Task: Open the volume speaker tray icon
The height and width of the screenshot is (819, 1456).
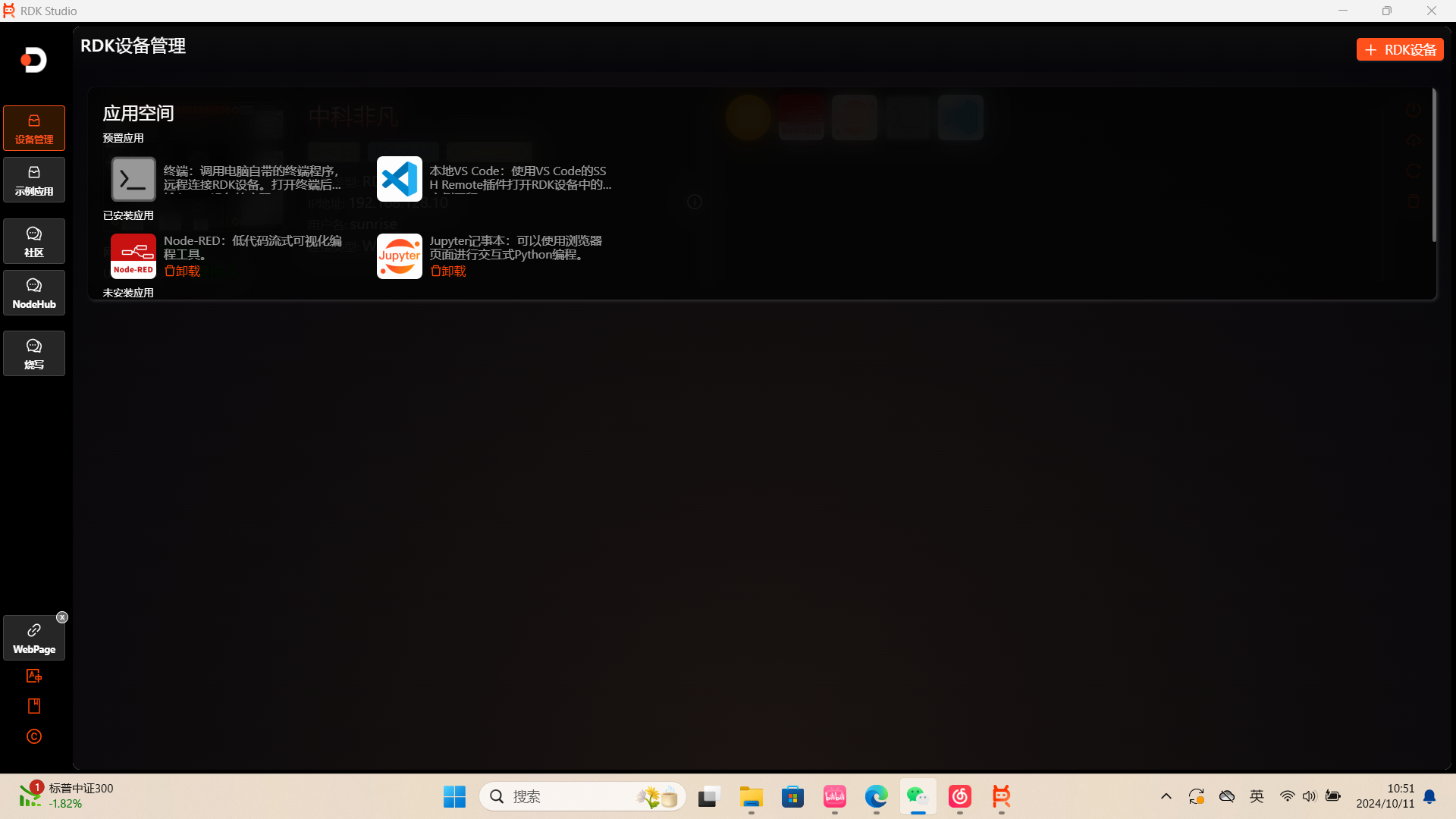Action: point(1310,796)
